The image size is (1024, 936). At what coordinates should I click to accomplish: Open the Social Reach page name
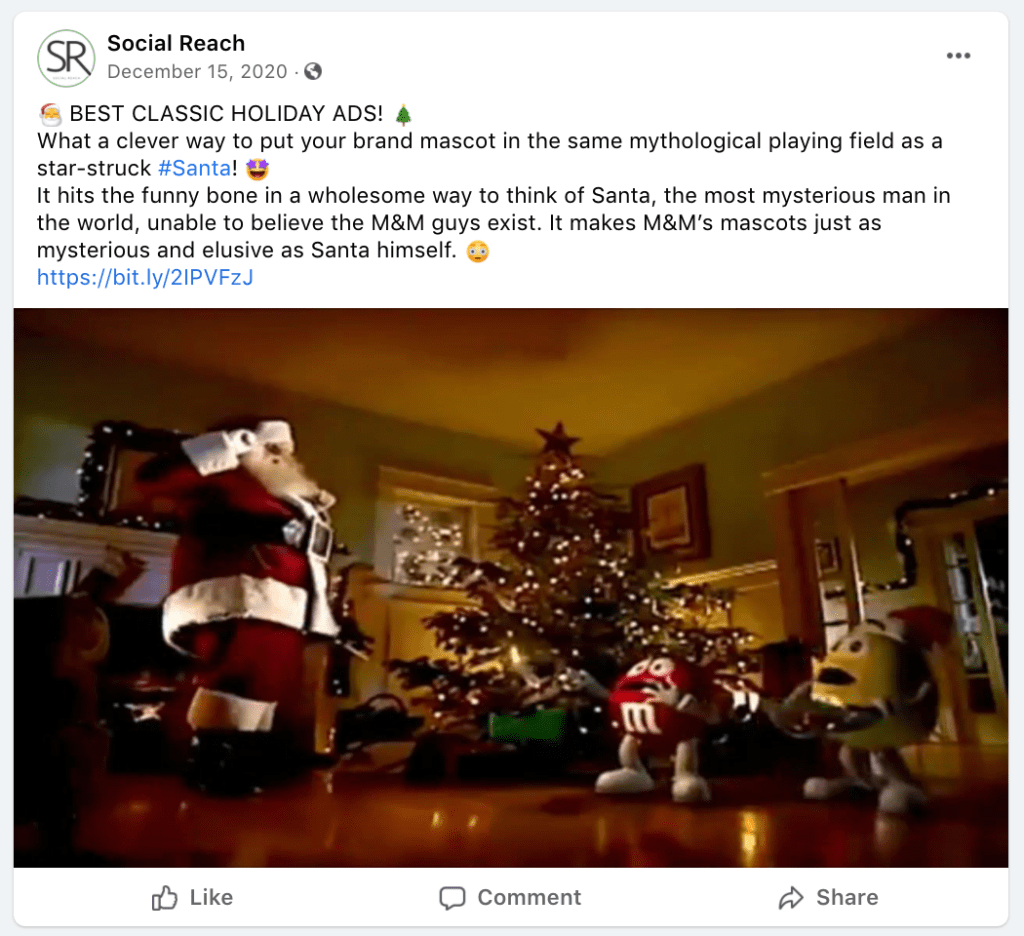pos(176,43)
